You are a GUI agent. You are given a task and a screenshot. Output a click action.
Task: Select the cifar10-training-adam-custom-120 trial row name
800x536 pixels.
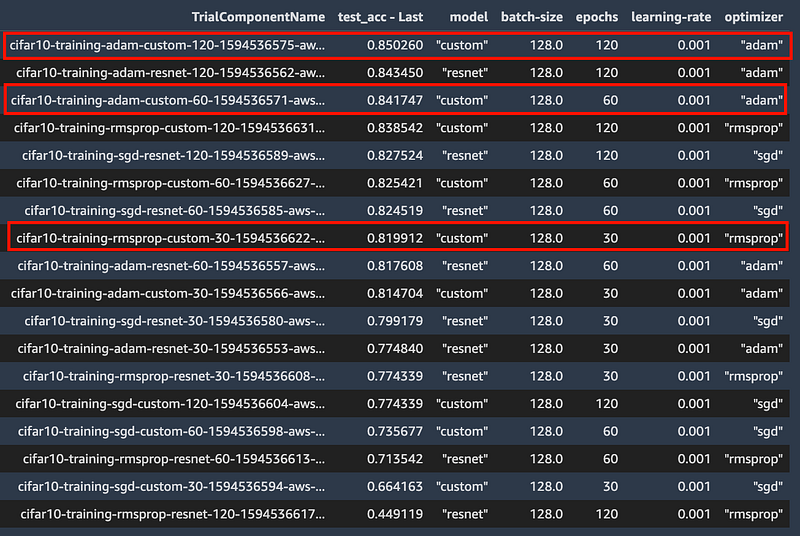click(166, 45)
